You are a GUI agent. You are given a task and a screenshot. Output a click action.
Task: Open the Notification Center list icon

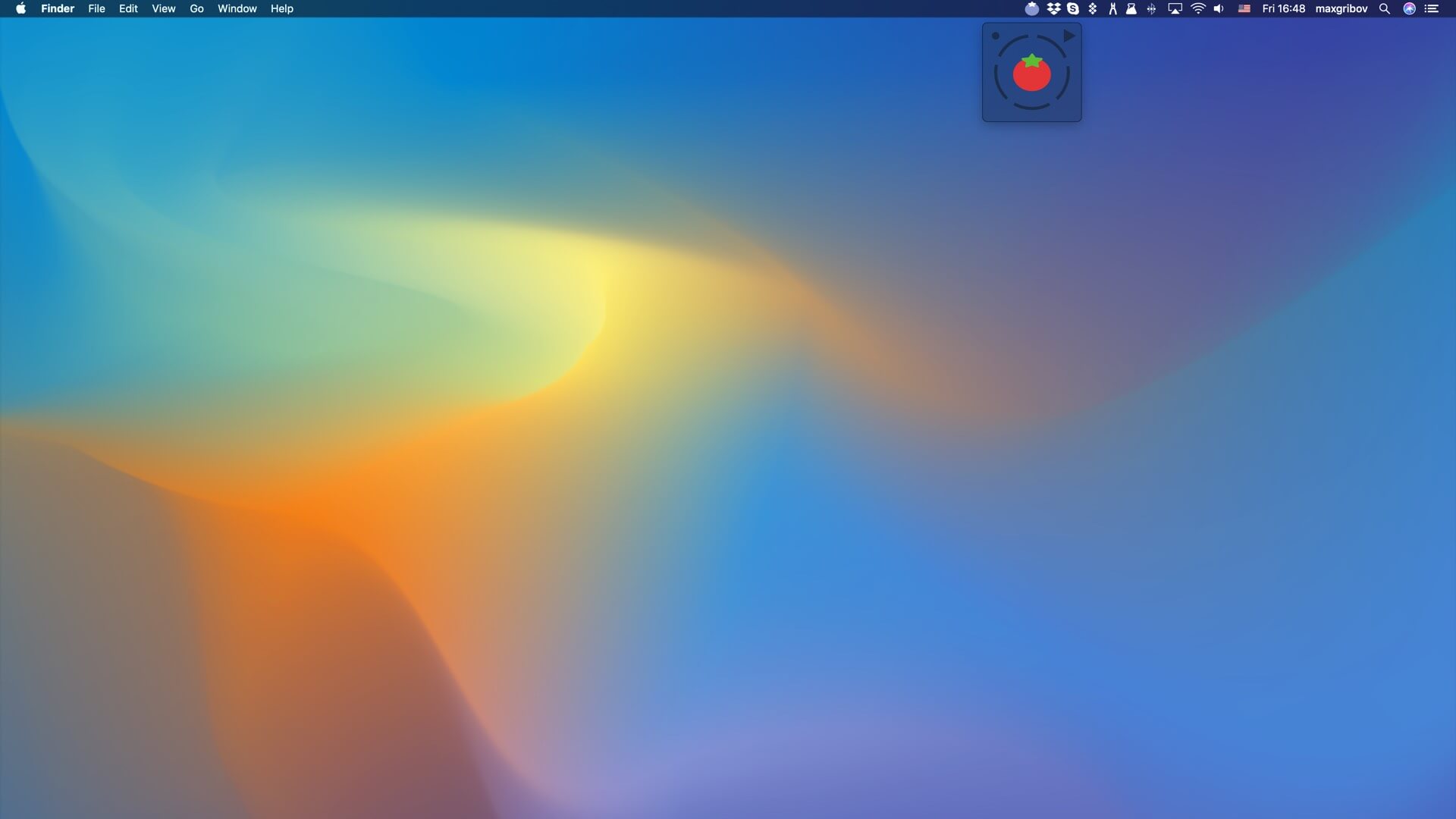coord(1432,9)
